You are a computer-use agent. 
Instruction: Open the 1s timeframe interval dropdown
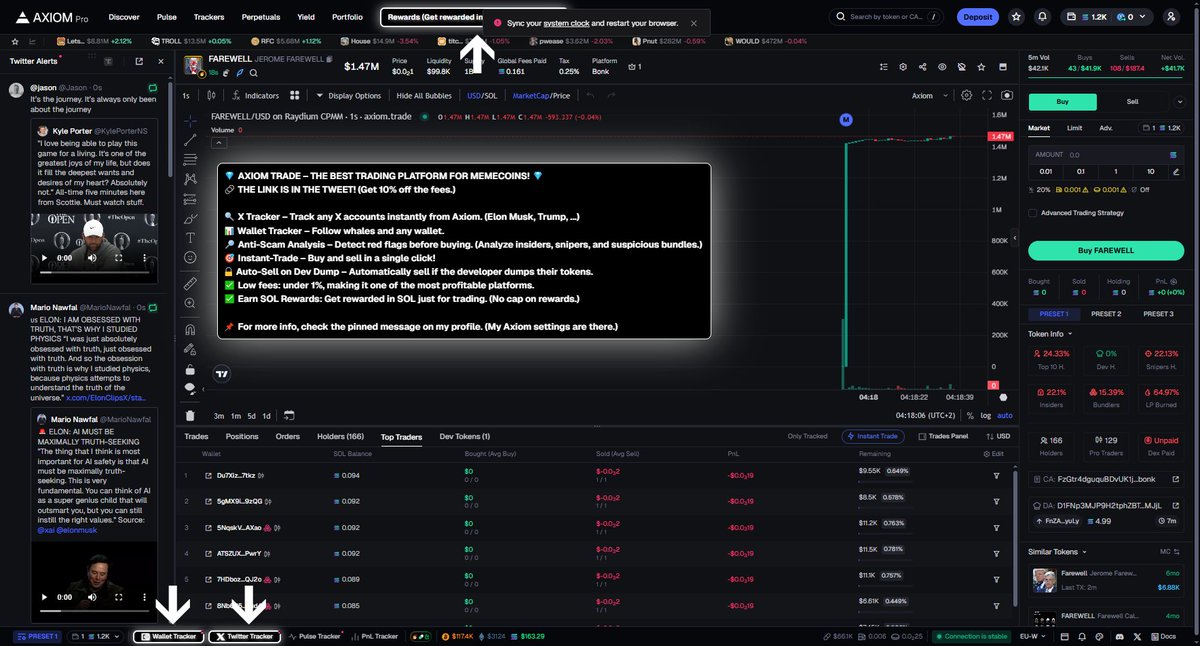click(x=186, y=96)
